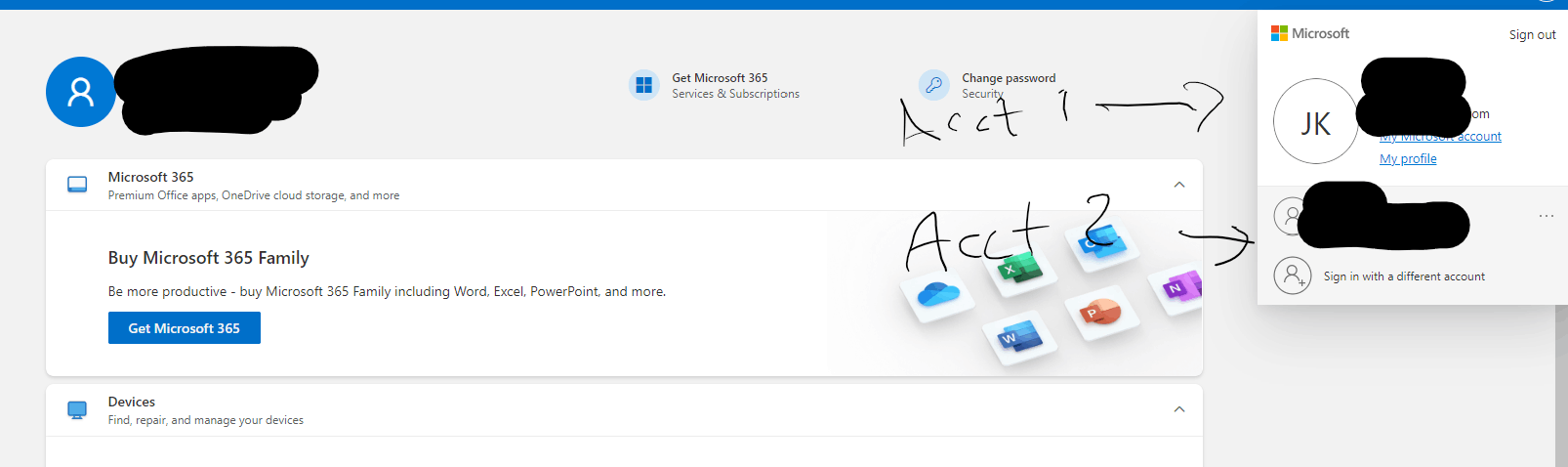Click the add-account person icon

1292,276
